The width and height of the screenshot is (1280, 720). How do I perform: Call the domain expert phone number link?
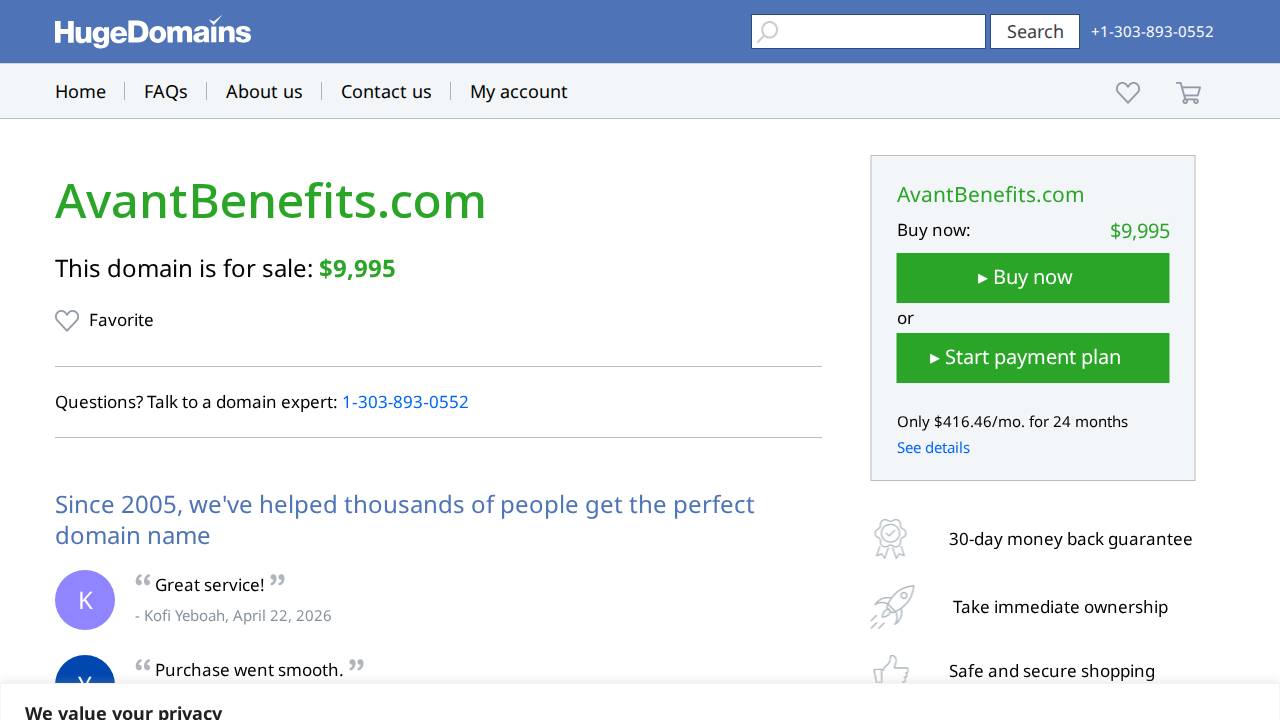pos(405,402)
